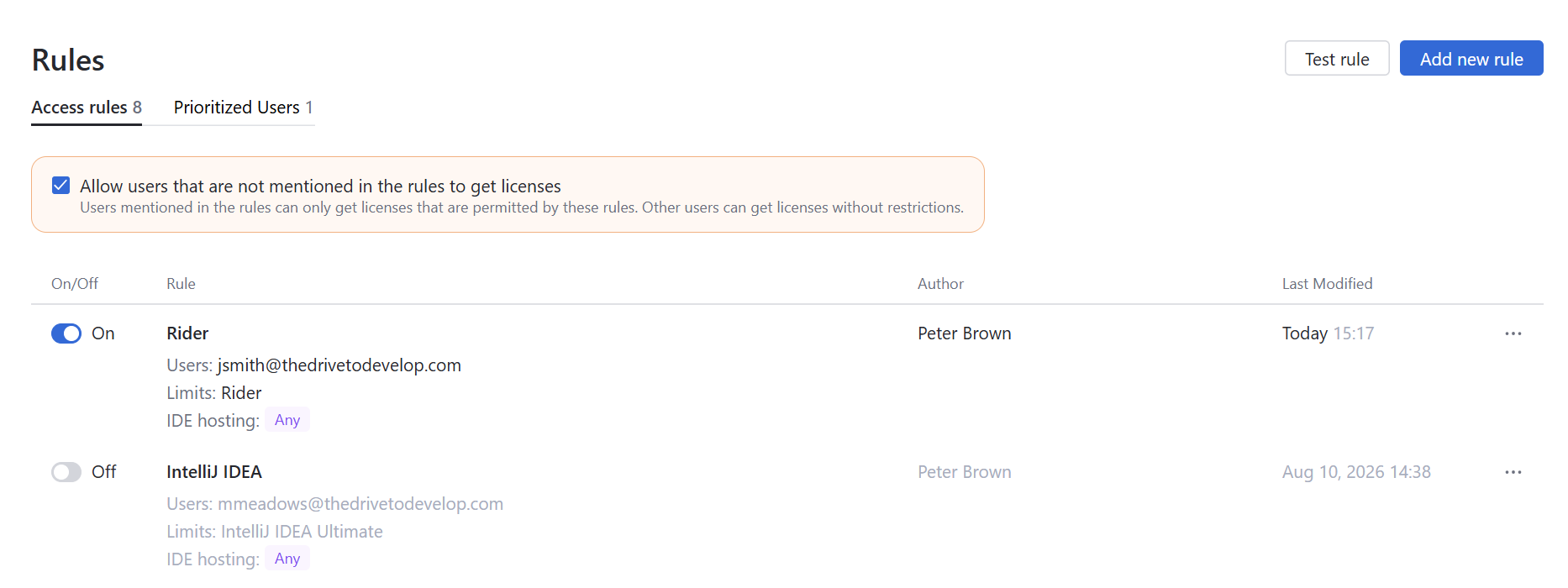Click the On/Off column header
Image resolution: width=1568 pixels, height=588 pixels.
point(75,284)
